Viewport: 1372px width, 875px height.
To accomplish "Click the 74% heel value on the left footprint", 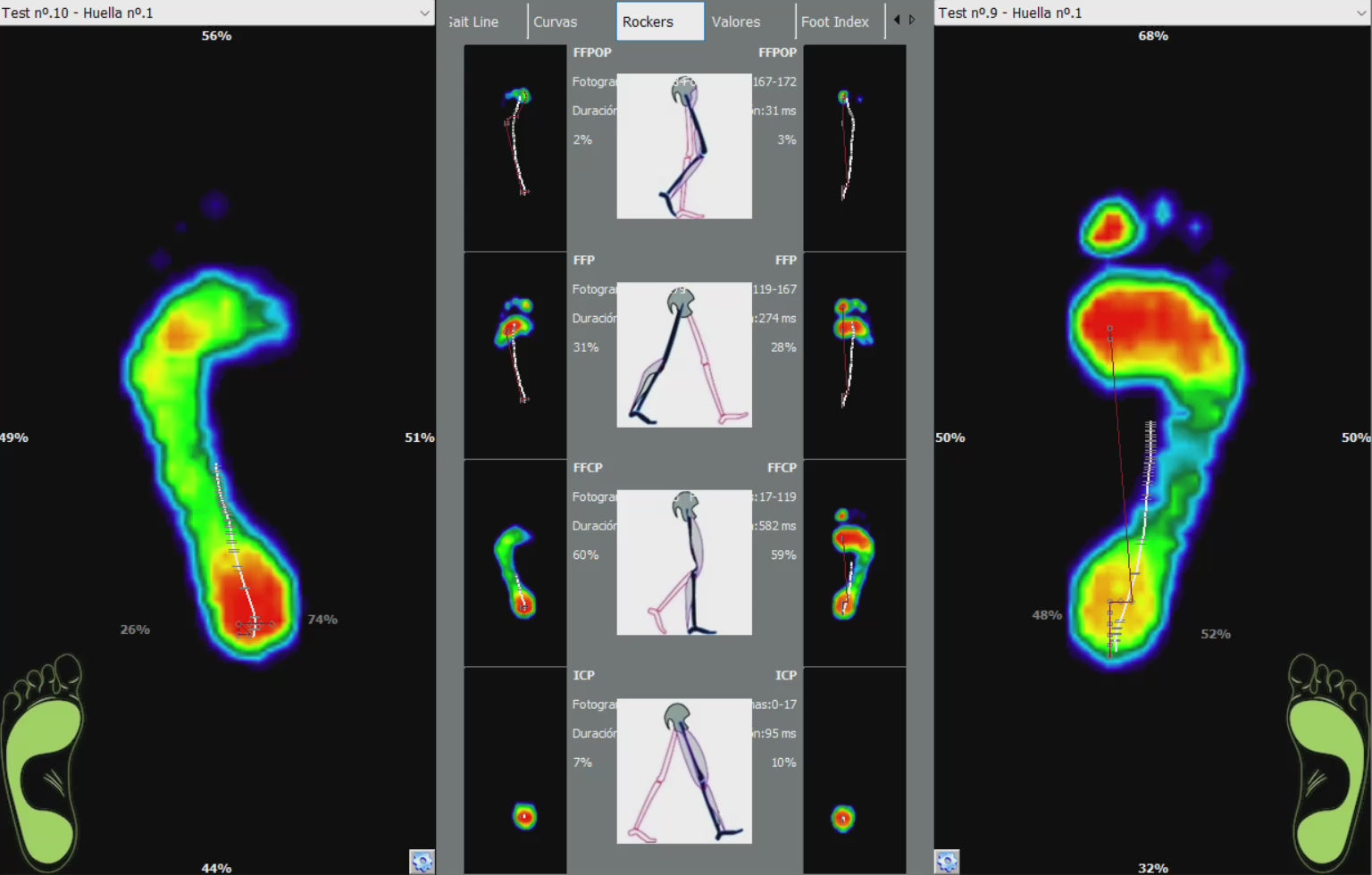I will pyautogui.click(x=322, y=620).
